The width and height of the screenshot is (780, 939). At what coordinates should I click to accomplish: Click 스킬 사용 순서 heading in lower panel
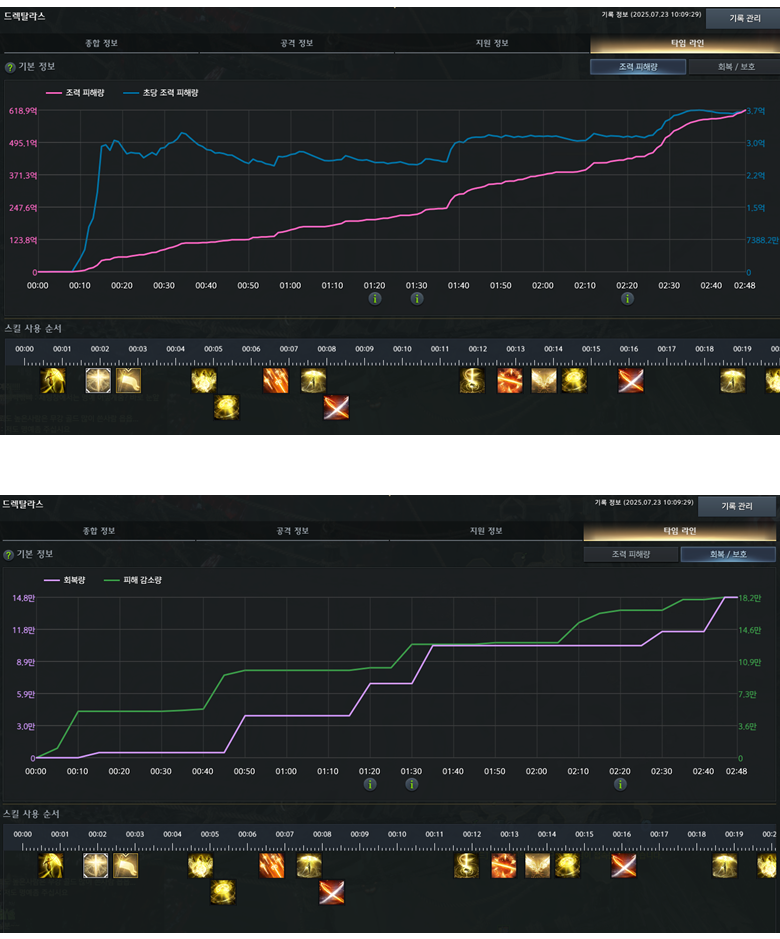[31, 814]
